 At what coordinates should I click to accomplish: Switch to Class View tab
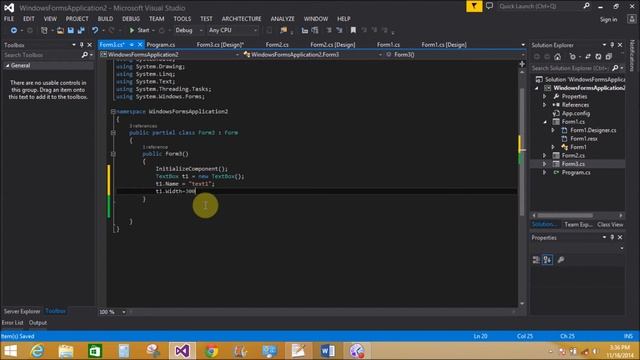tap(610, 224)
